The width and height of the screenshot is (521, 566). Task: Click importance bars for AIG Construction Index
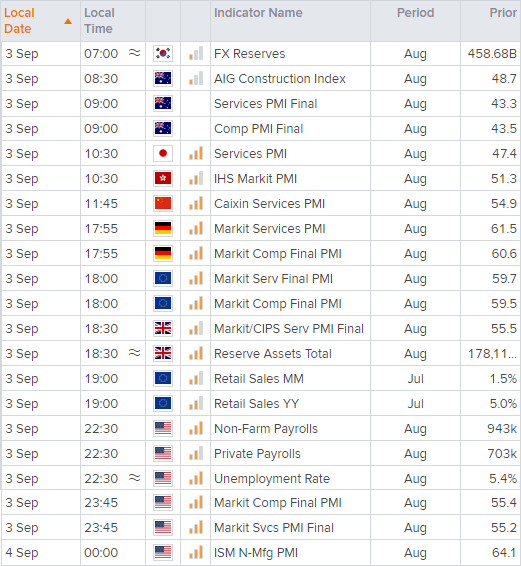pos(196,78)
